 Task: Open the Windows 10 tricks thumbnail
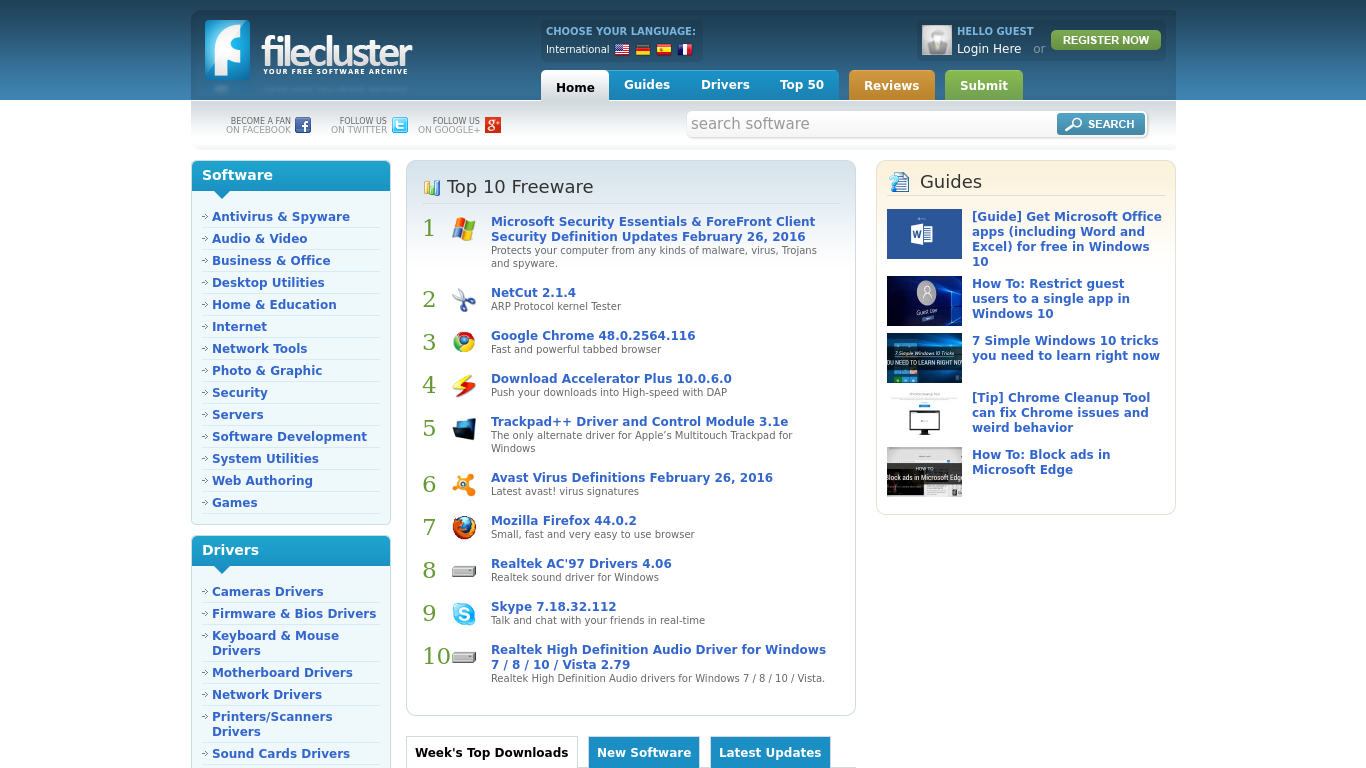click(924, 358)
